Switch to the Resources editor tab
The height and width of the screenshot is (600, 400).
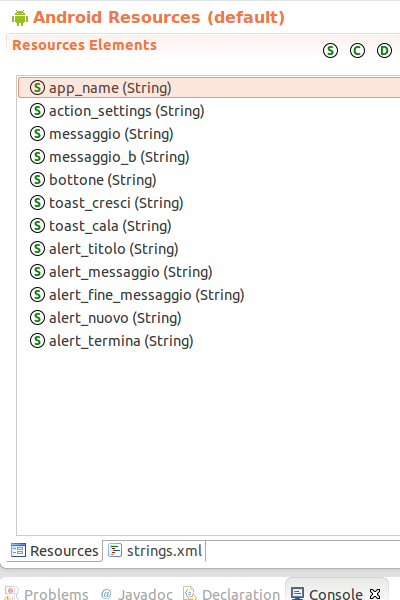click(x=54, y=551)
